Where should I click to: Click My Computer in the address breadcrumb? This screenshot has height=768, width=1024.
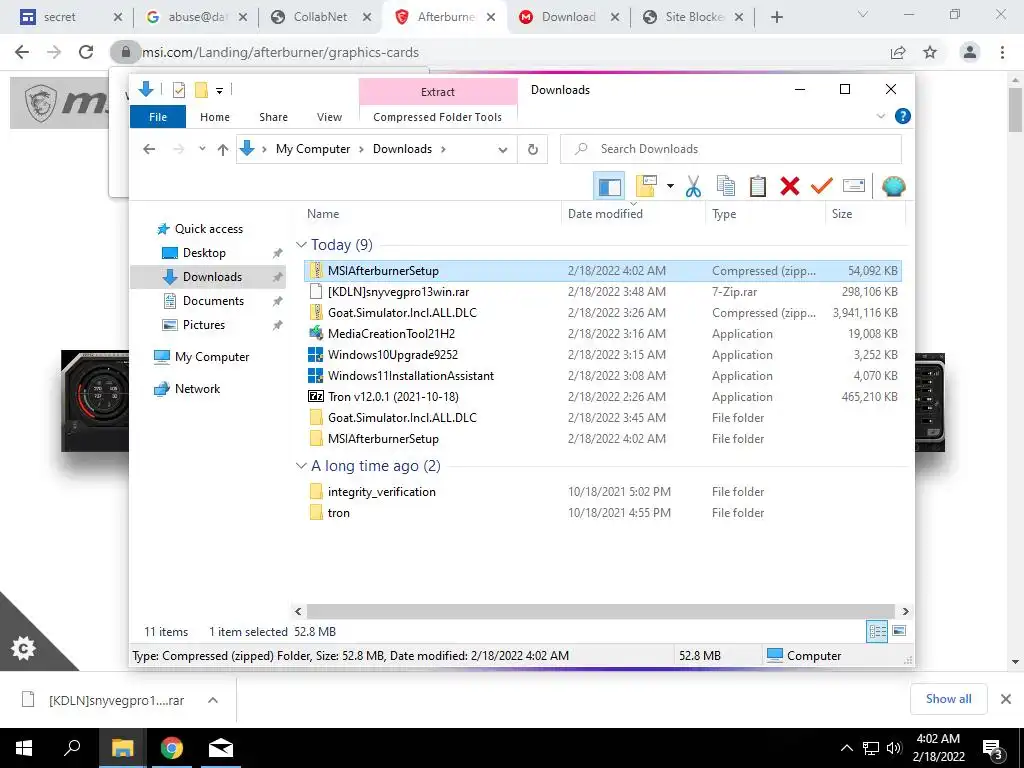point(313,149)
